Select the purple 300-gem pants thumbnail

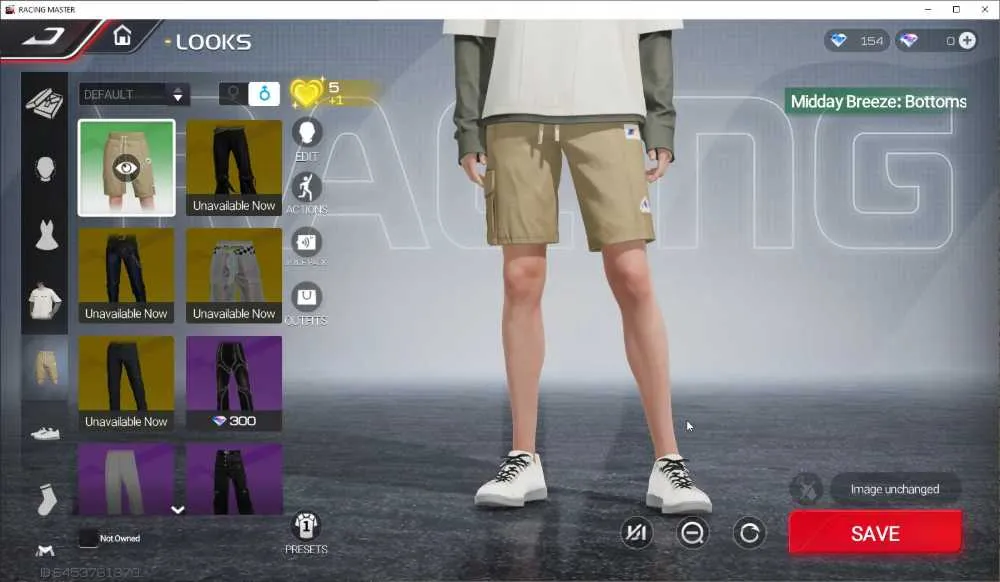point(234,383)
